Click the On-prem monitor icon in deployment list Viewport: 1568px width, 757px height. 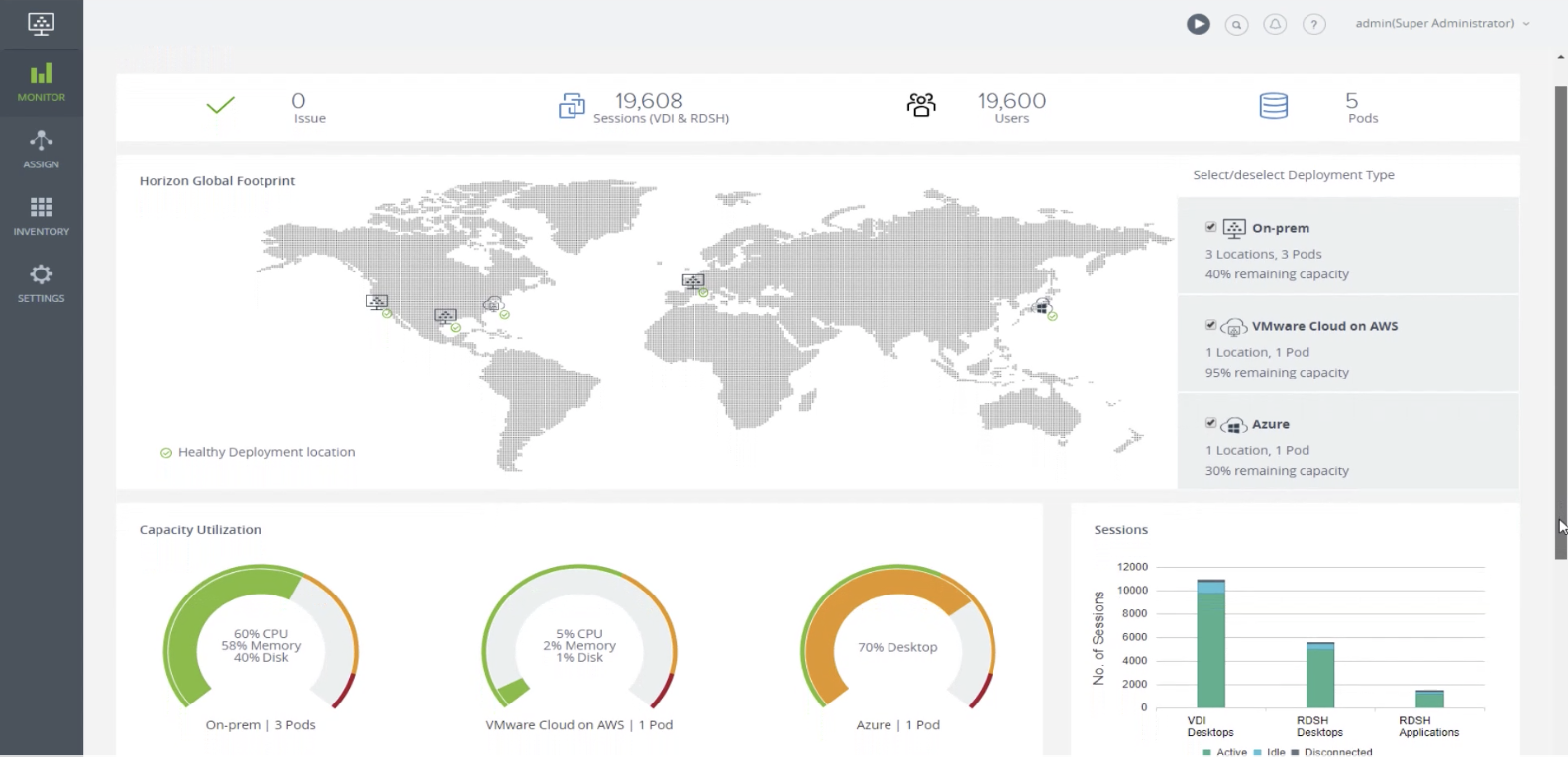point(1234,229)
